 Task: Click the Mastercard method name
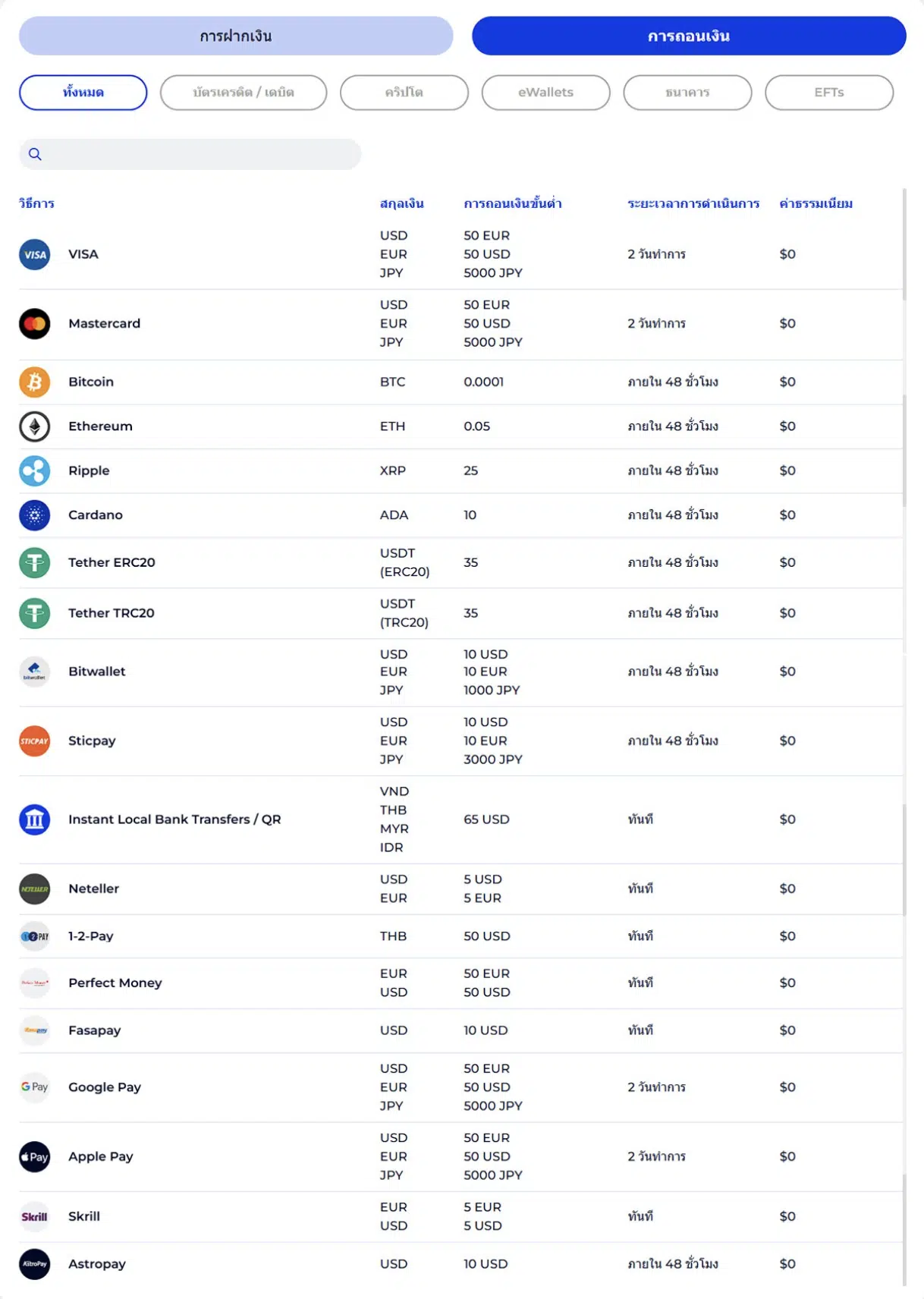[x=105, y=324]
